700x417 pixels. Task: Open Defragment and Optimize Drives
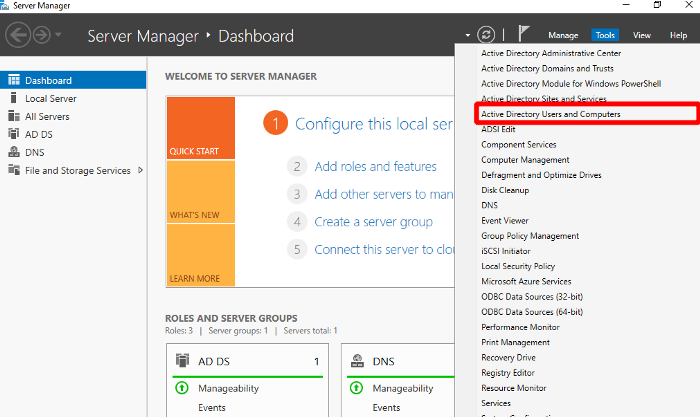tap(541, 175)
